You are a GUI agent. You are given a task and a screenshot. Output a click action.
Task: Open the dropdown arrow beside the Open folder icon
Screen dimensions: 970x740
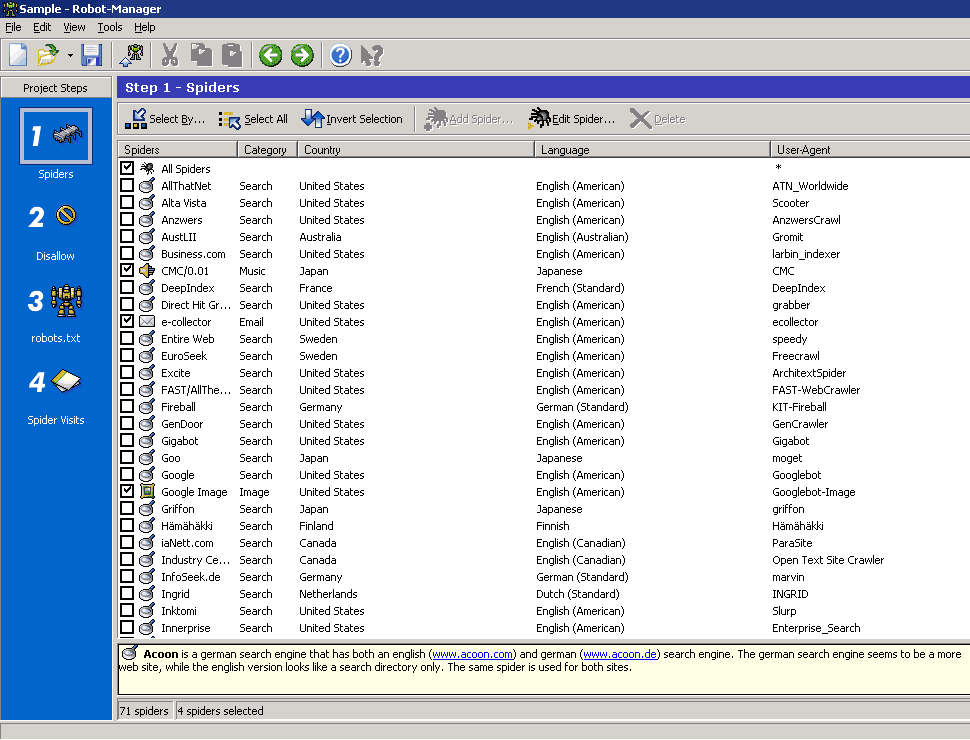coord(70,56)
